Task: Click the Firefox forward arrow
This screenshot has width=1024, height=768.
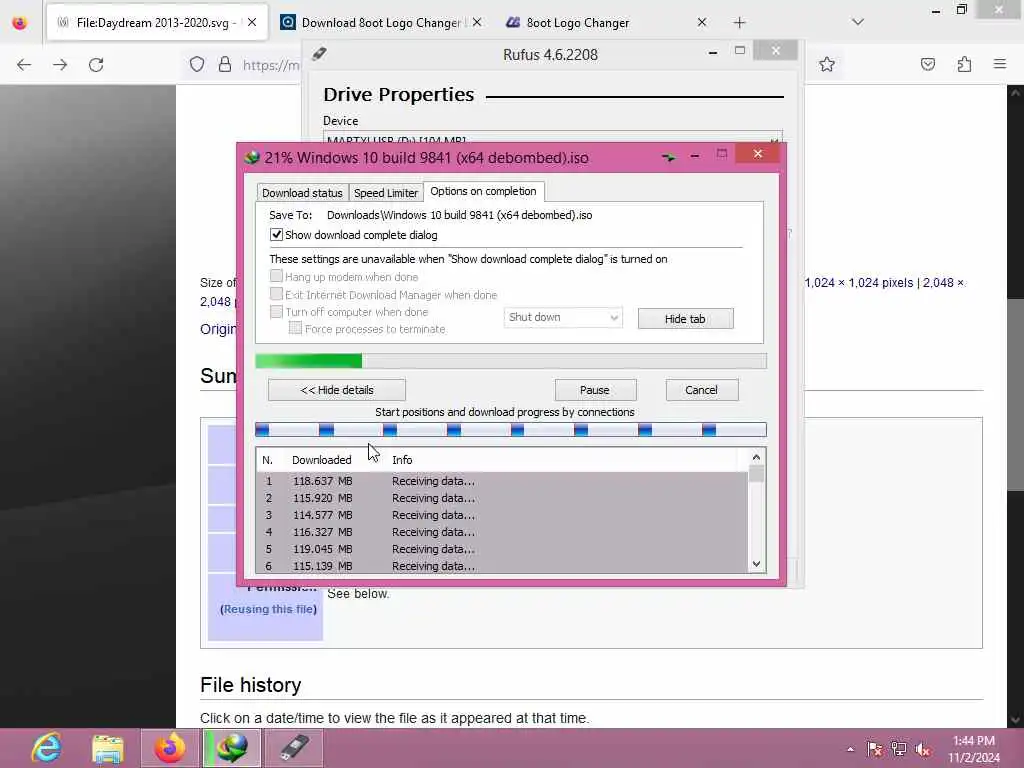Action: pos(60,65)
